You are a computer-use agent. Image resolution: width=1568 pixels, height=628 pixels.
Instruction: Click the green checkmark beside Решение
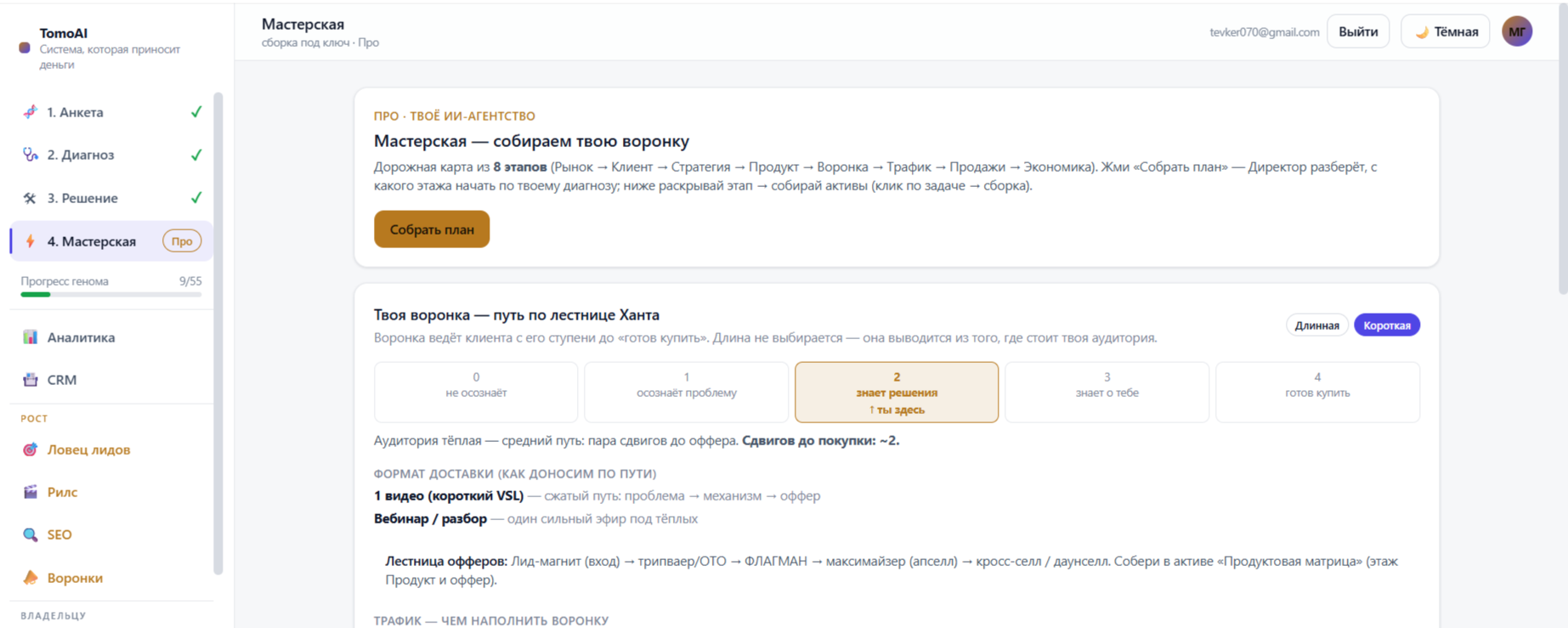click(196, 198)
